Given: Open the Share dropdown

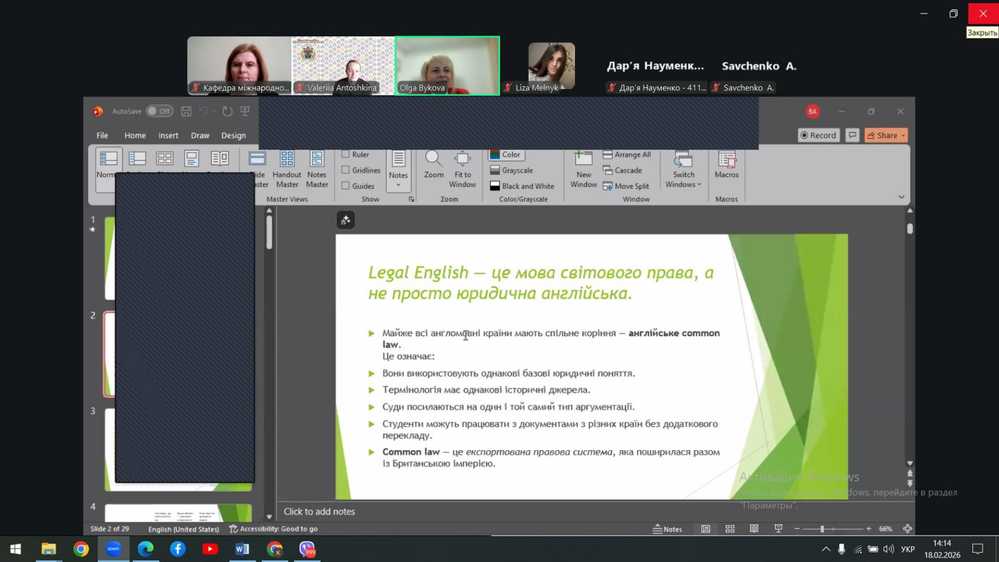Looking at the screenshot, I should (886, 135).
